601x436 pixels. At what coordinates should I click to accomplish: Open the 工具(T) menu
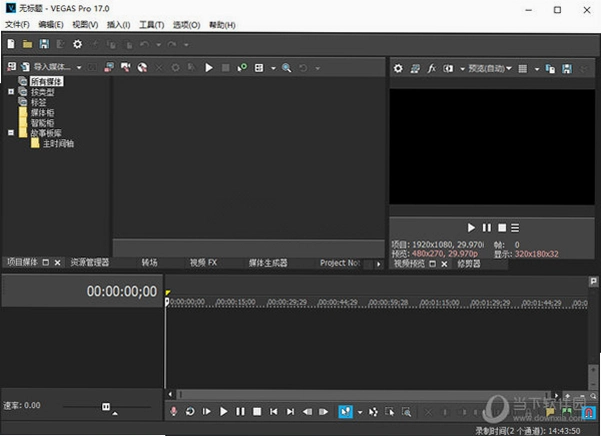pos(151,25)
